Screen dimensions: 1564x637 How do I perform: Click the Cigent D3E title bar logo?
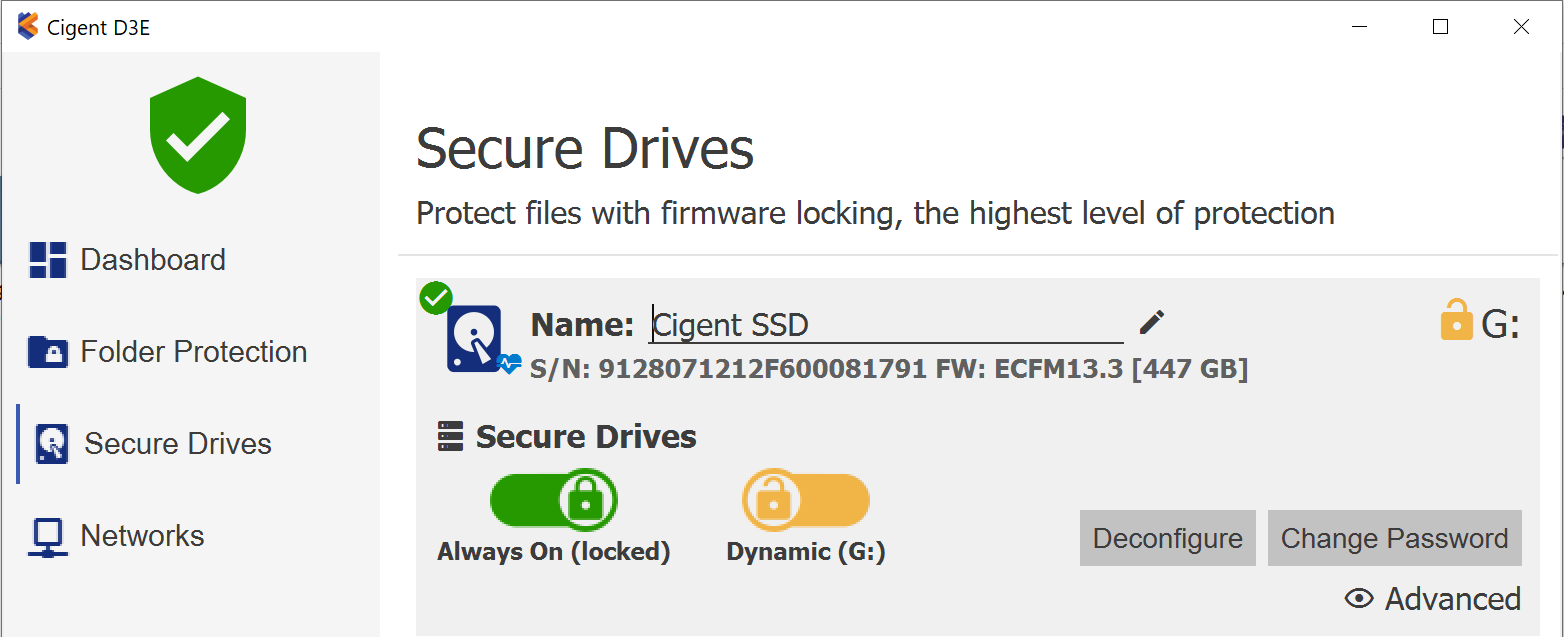click(x=28, y=27)
